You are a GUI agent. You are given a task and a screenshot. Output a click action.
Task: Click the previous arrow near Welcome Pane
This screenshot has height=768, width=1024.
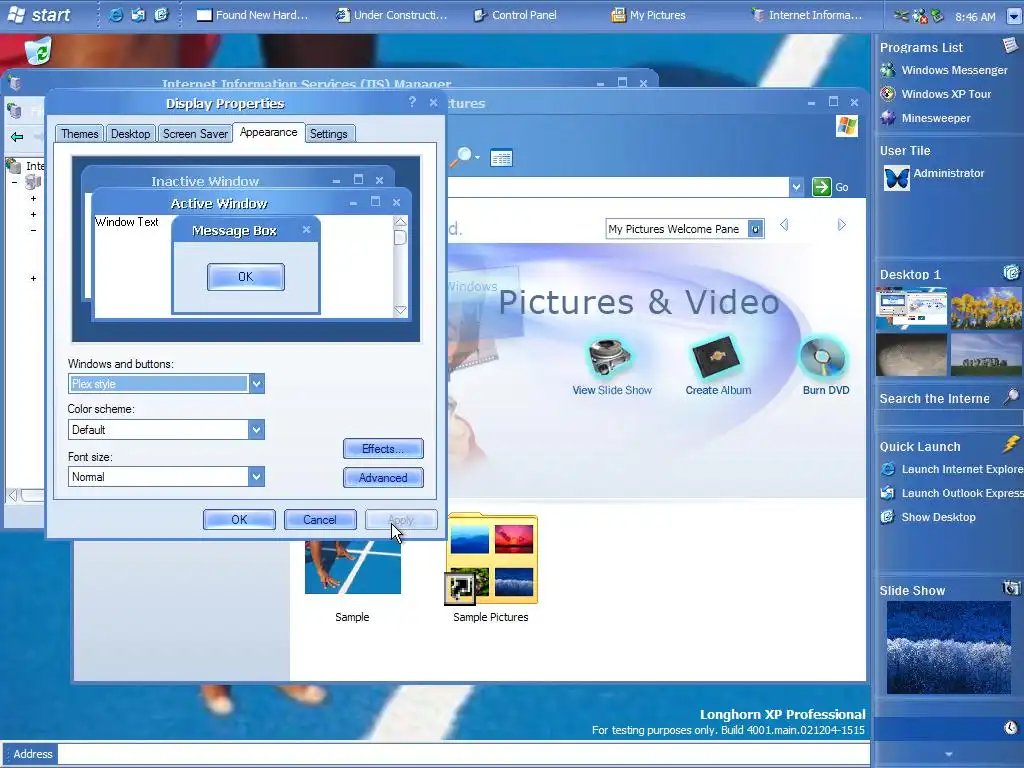784,225
